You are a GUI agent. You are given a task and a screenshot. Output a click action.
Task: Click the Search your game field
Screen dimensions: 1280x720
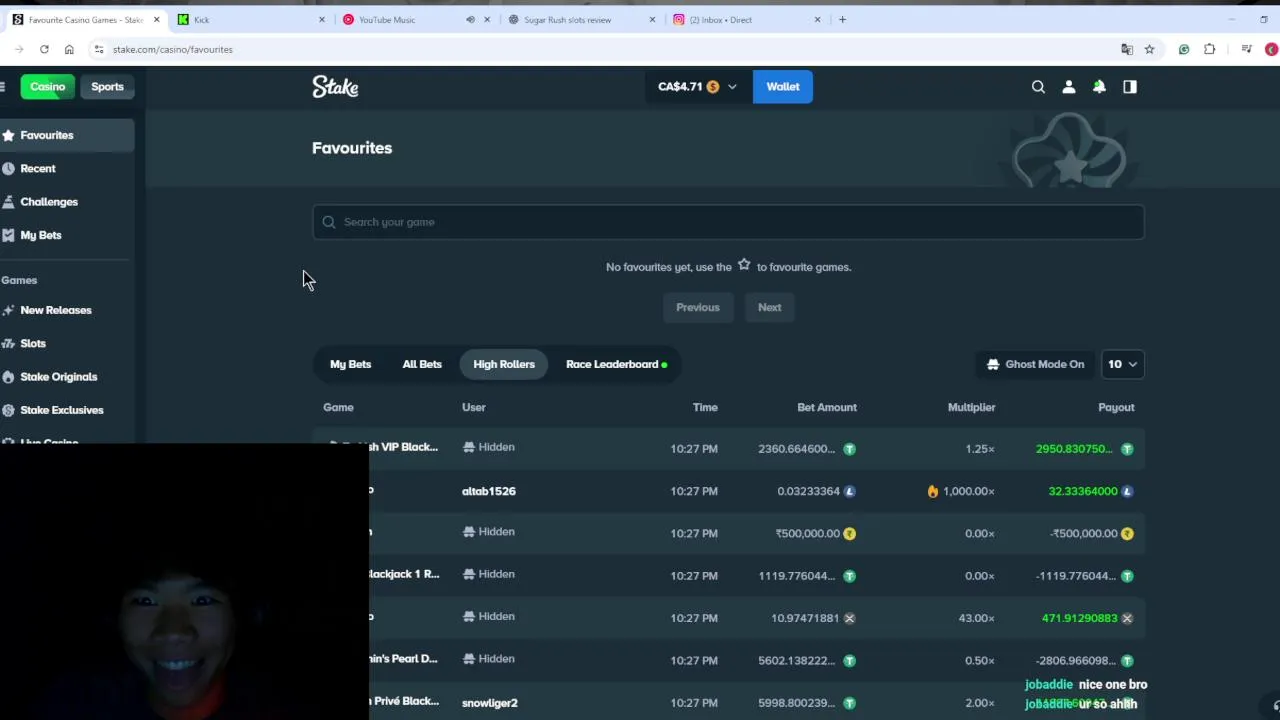point(728,222)
